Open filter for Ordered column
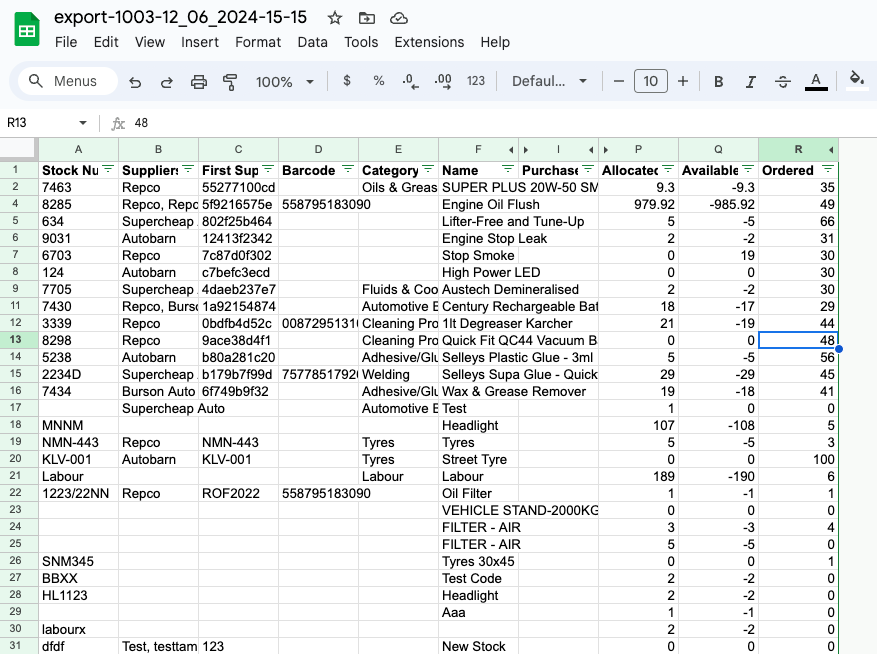 [828, 169]
